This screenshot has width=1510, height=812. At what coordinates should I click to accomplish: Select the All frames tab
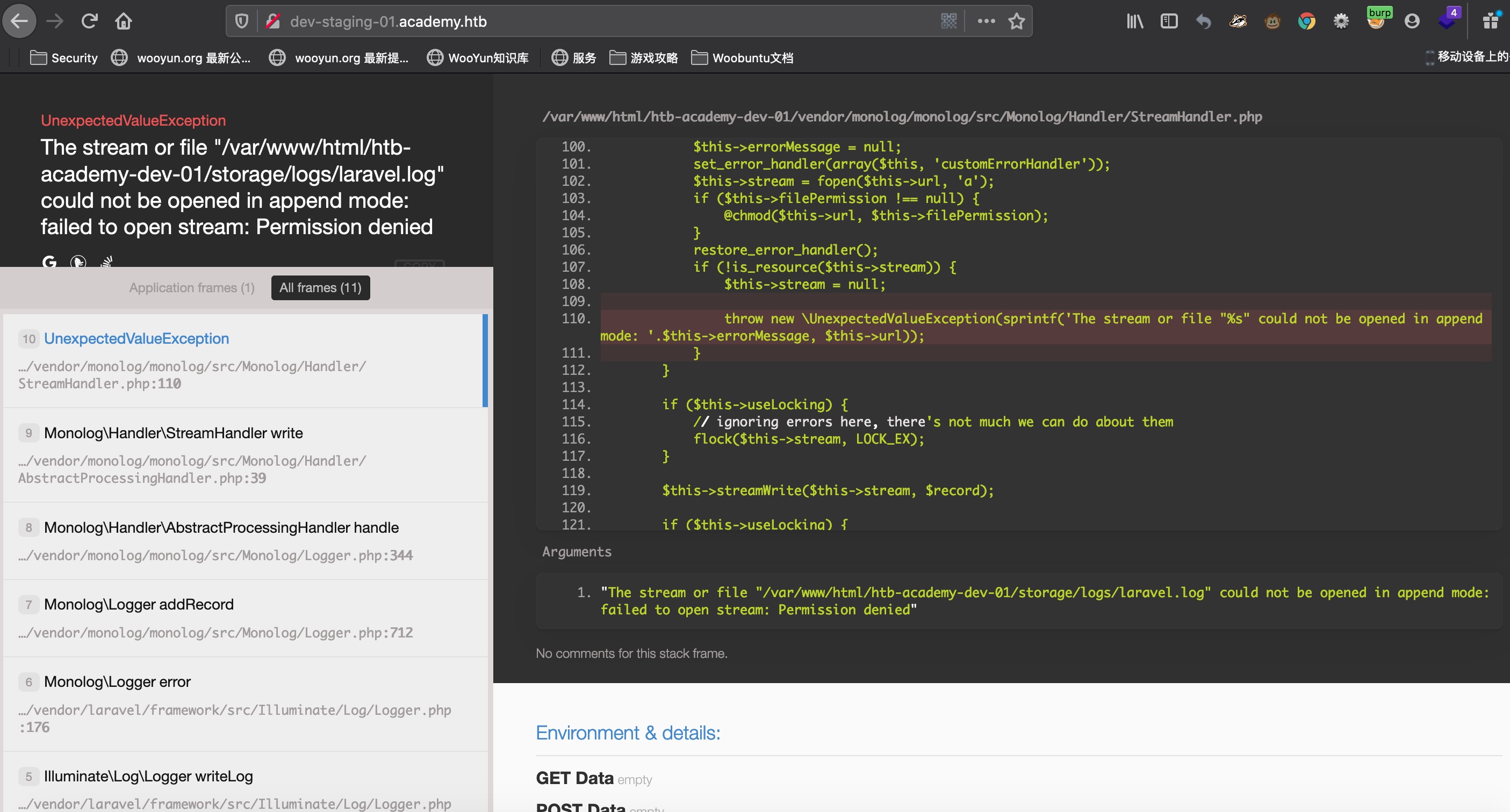coord(320,288)
